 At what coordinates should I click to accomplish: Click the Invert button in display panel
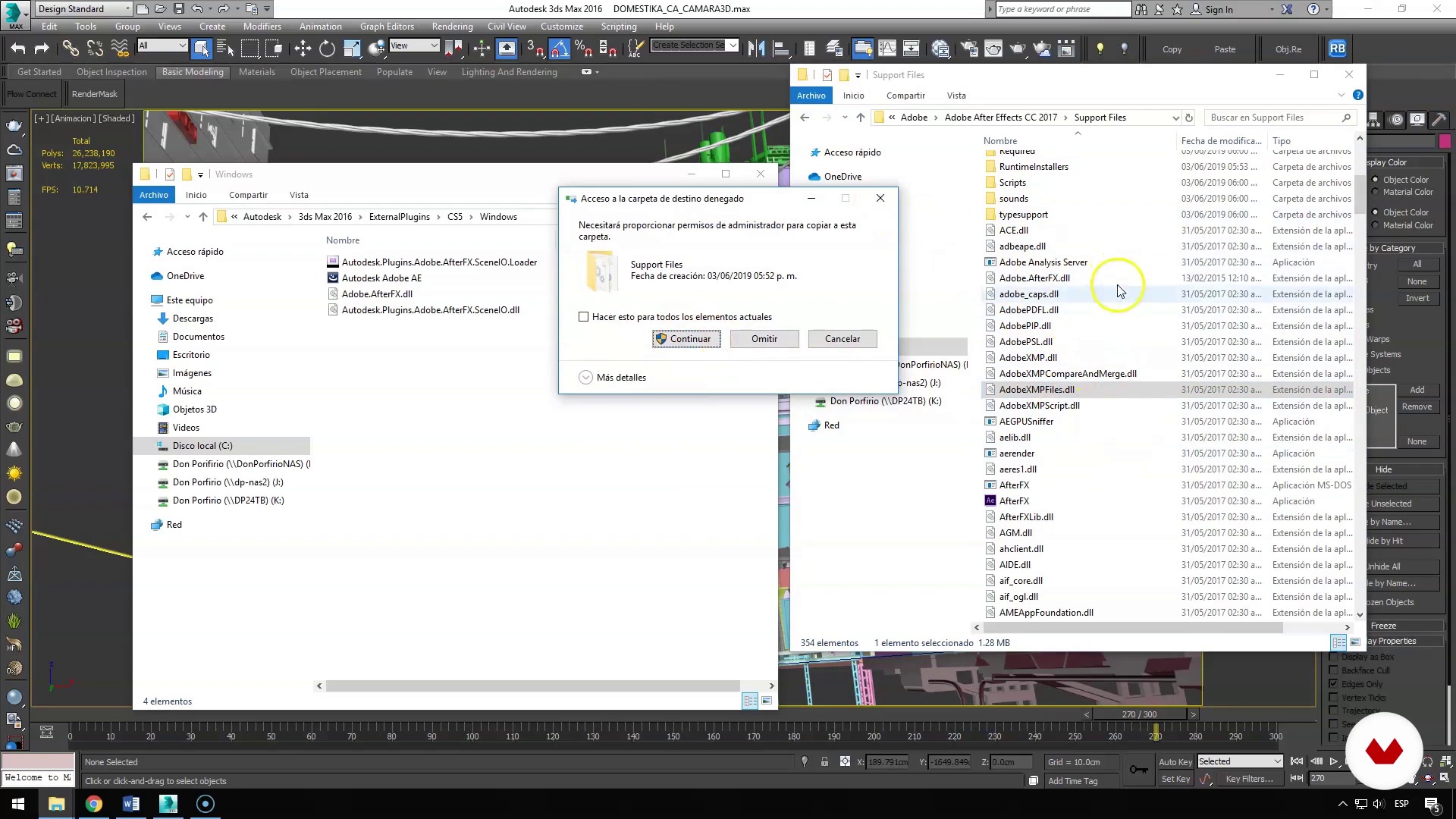click(1417, 298)
